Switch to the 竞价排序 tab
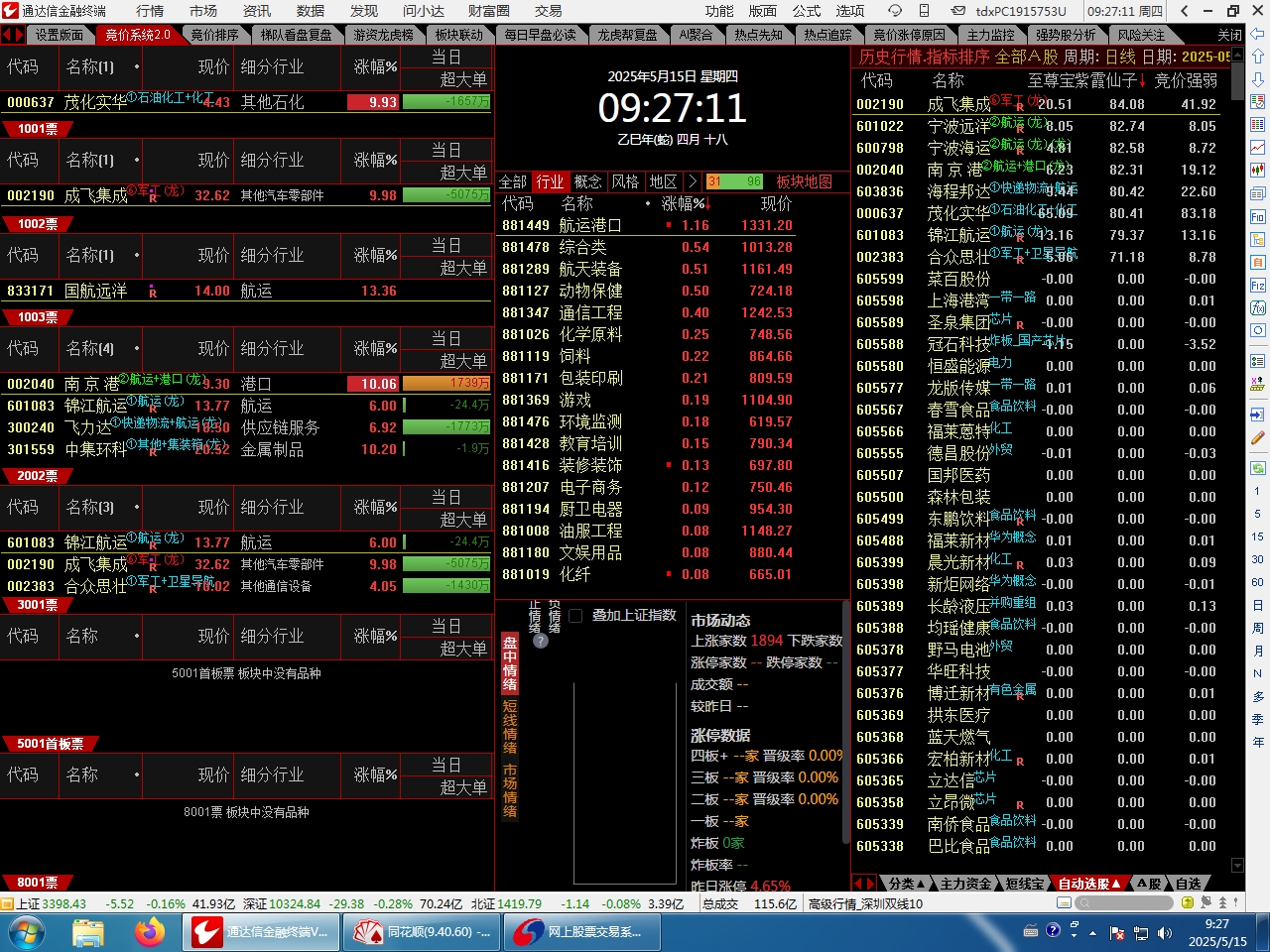The width and height of the screenshot is (1270, 952). [214, 34]
